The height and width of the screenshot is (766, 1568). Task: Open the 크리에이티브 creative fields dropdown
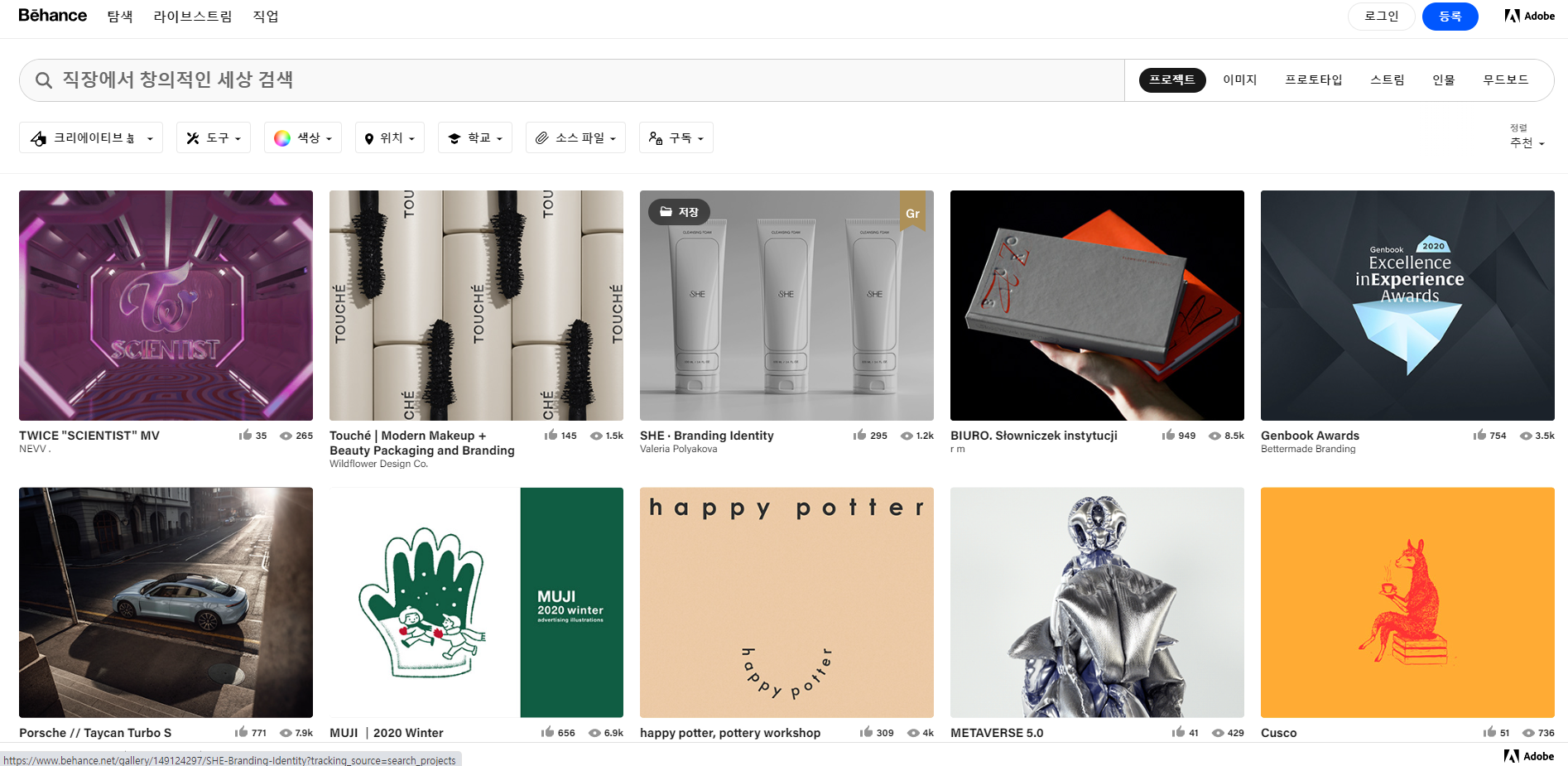point(91,137)
